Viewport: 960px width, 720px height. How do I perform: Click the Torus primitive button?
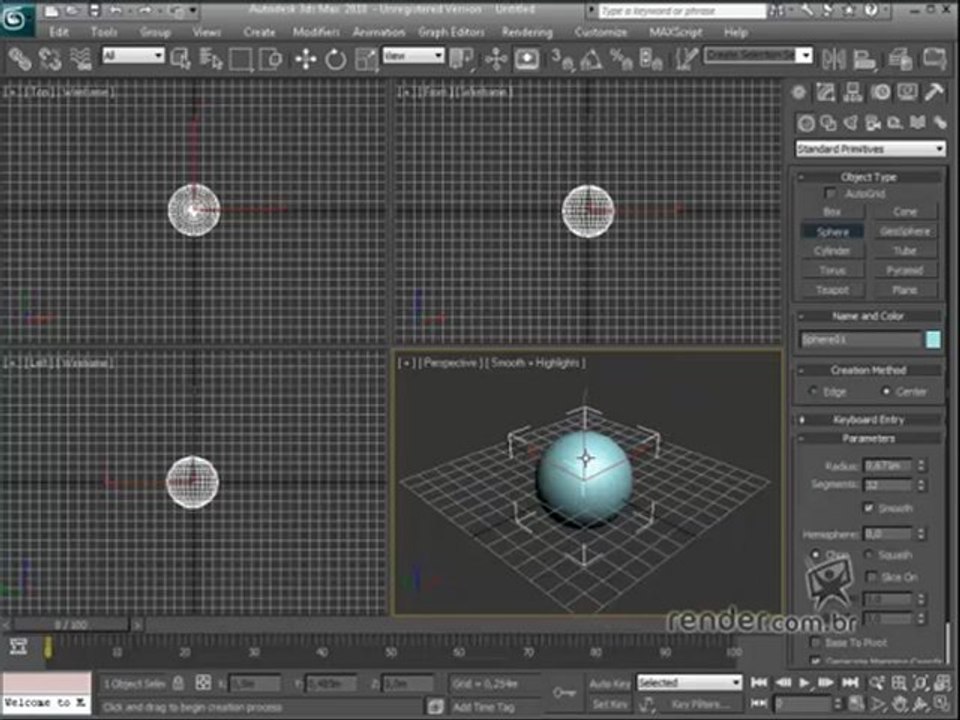click(x=832, y=270)
